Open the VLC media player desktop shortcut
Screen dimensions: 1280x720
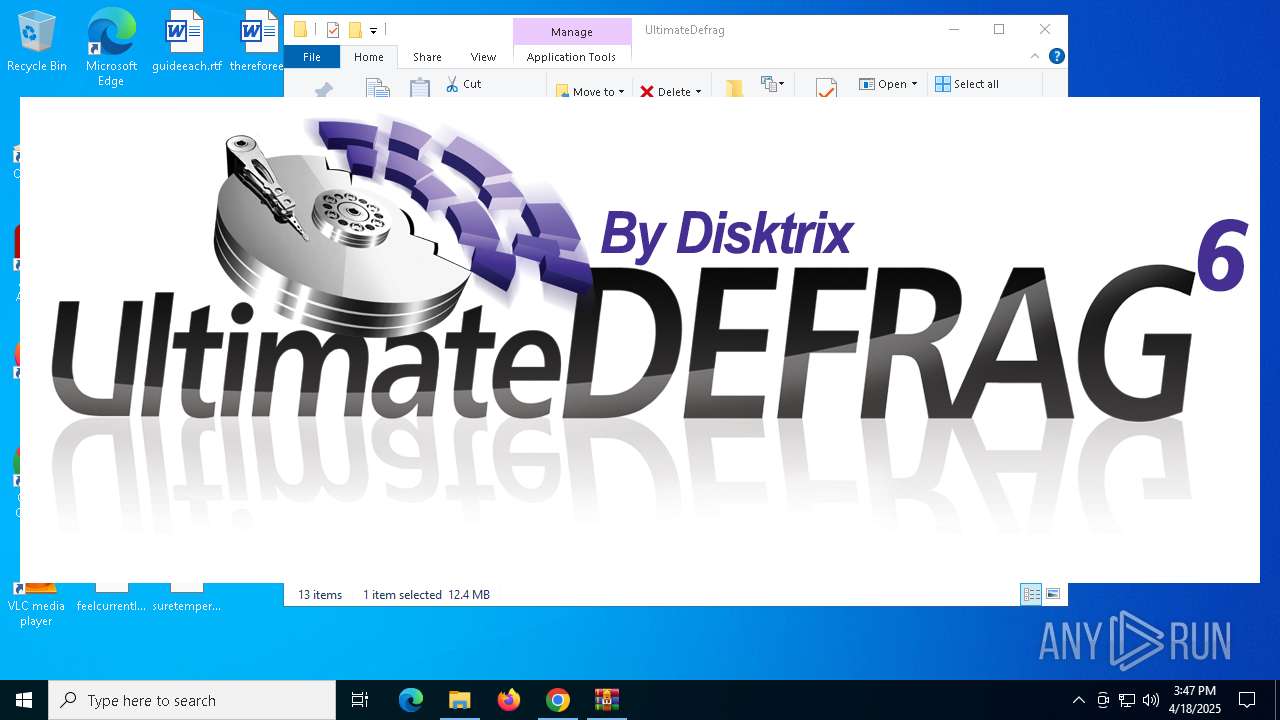click(x=36, y=603)
